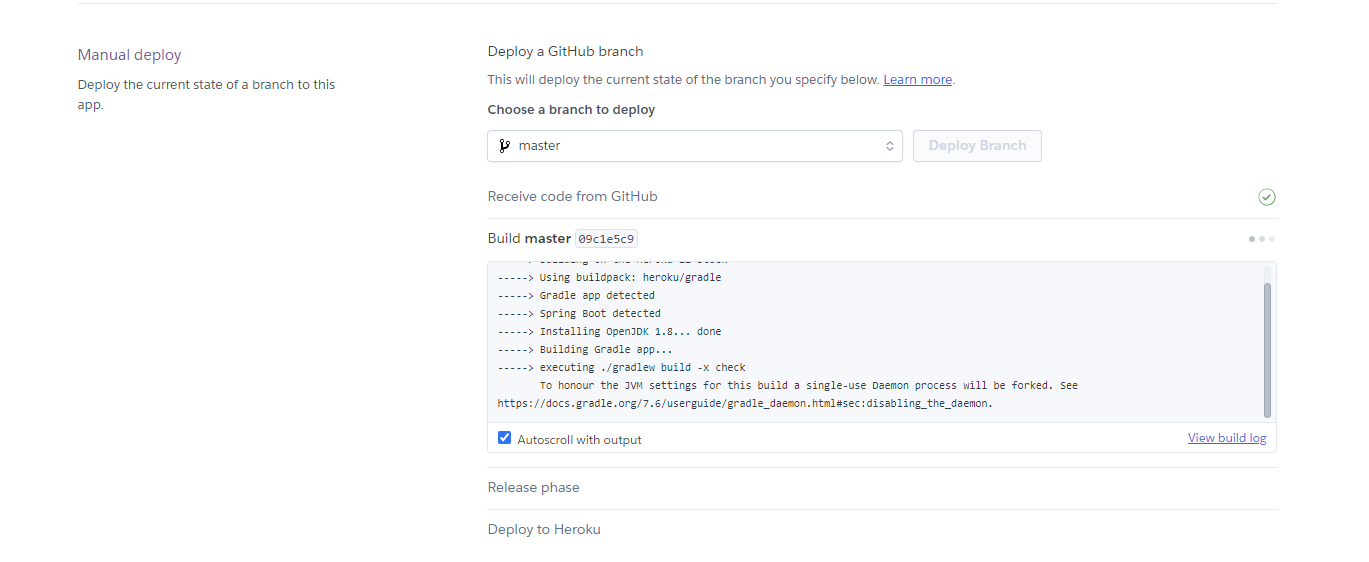Click the Receive code from GitHub step
The height and width of the screenshot is (562, 1369).
pyautogui.click(x=573, y=197)
